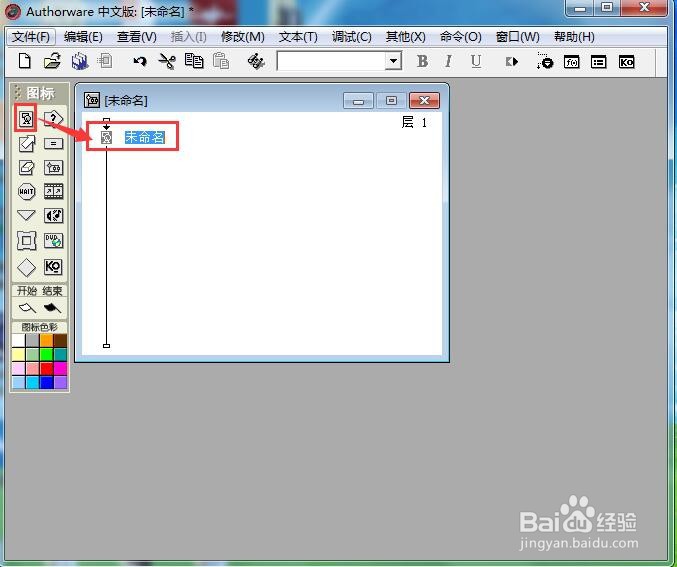The image size is (677, 567).
Task: Open a file with the folder icon
Action: click(52, 61)
